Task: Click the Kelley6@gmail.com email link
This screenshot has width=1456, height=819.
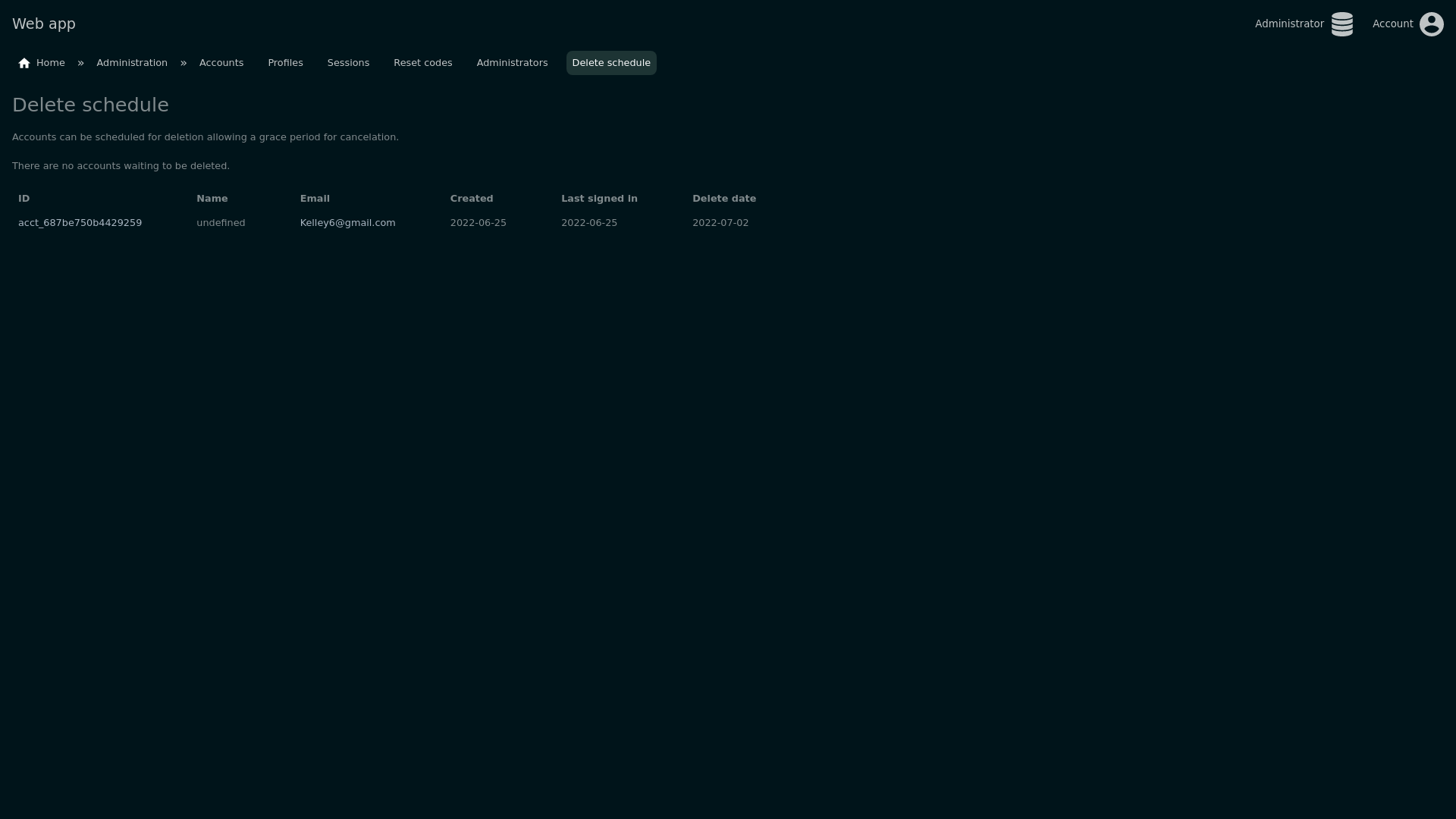Action: pyautogui.click(x=347, y=223)
